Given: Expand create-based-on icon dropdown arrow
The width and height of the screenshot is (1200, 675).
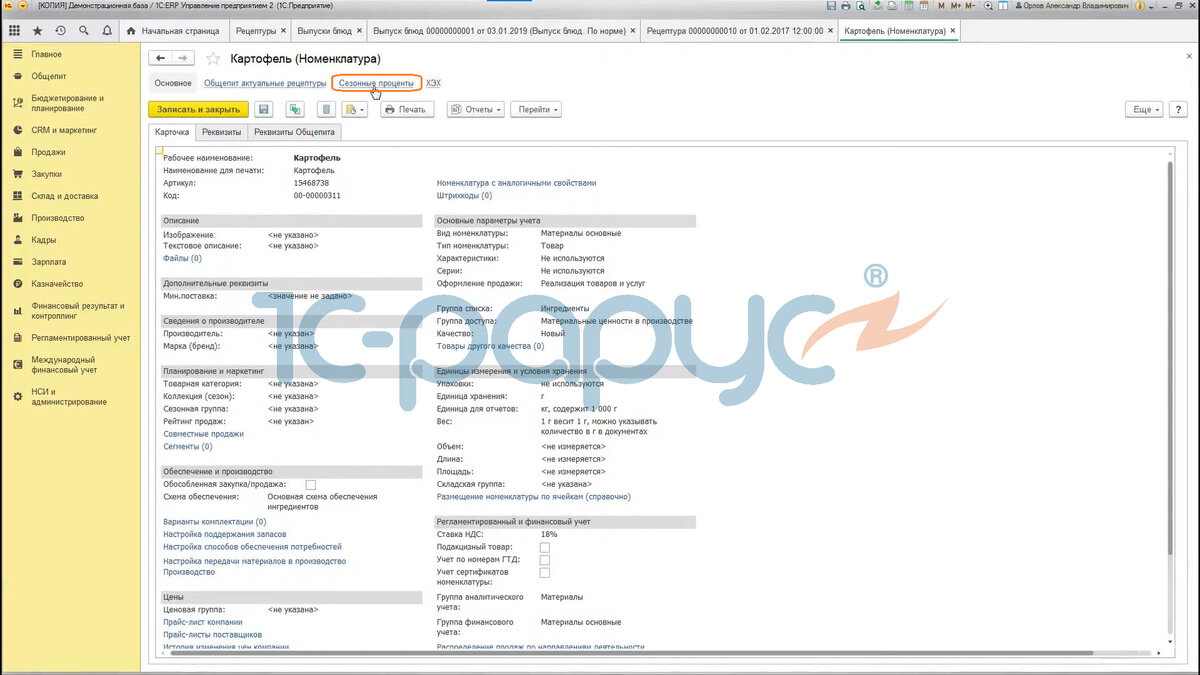Looking at the screenshot, I should click(x=363, y=109).
